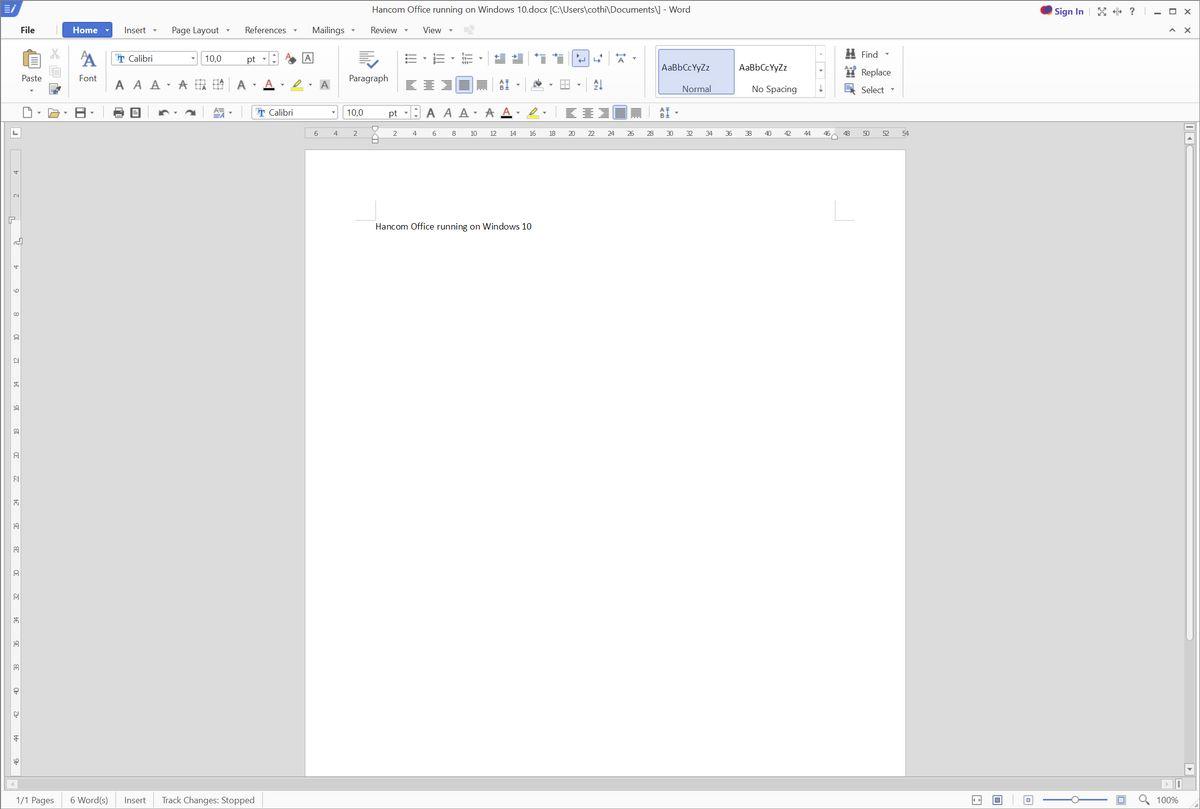Viewport: 1200px width, 809px height.
Task: Click the Help question mark icon
Action: pos(1132,11)
